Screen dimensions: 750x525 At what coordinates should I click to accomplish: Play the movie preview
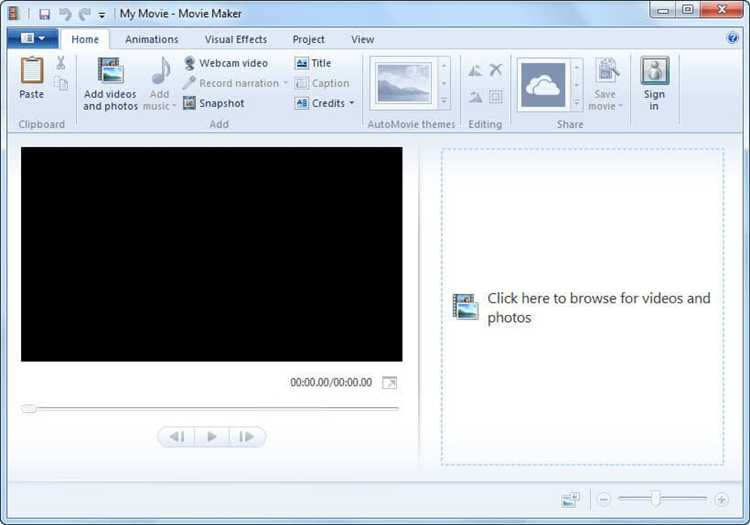212,437
